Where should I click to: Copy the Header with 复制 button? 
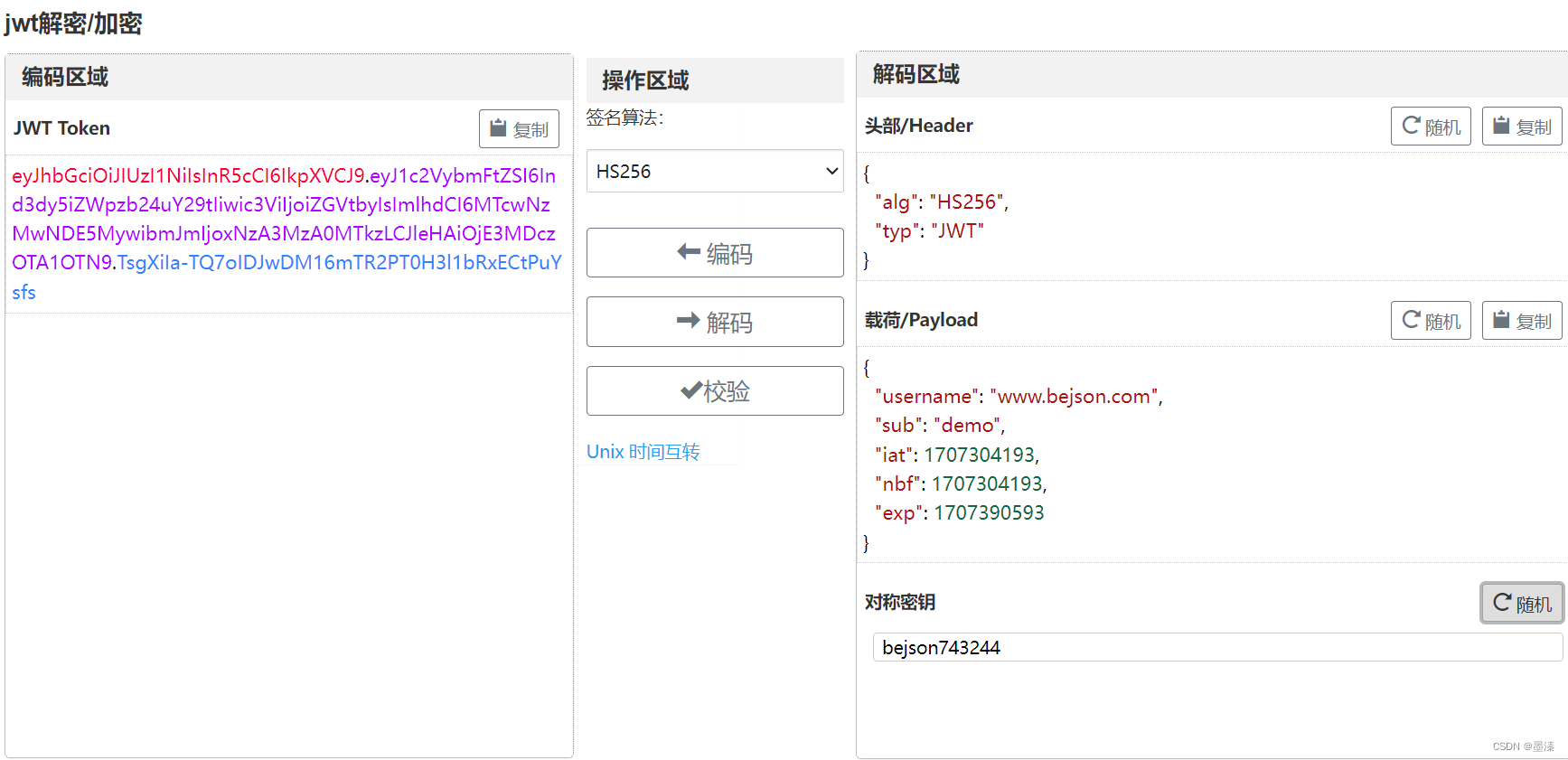click(1522, 127)
